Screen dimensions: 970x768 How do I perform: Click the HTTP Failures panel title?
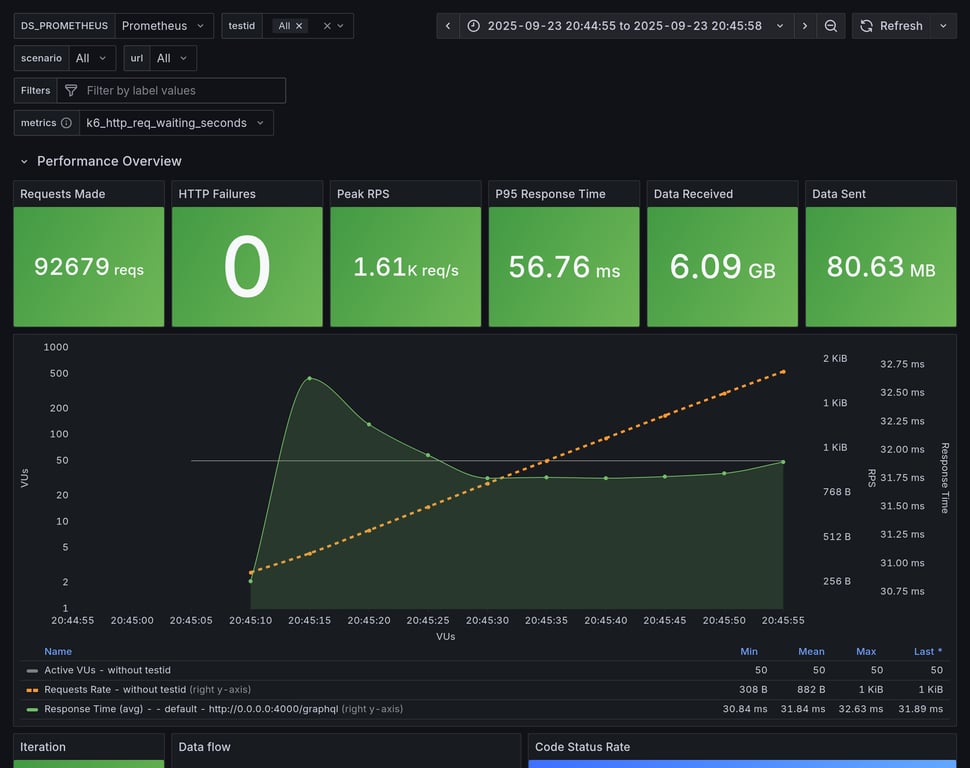point(217,194)
